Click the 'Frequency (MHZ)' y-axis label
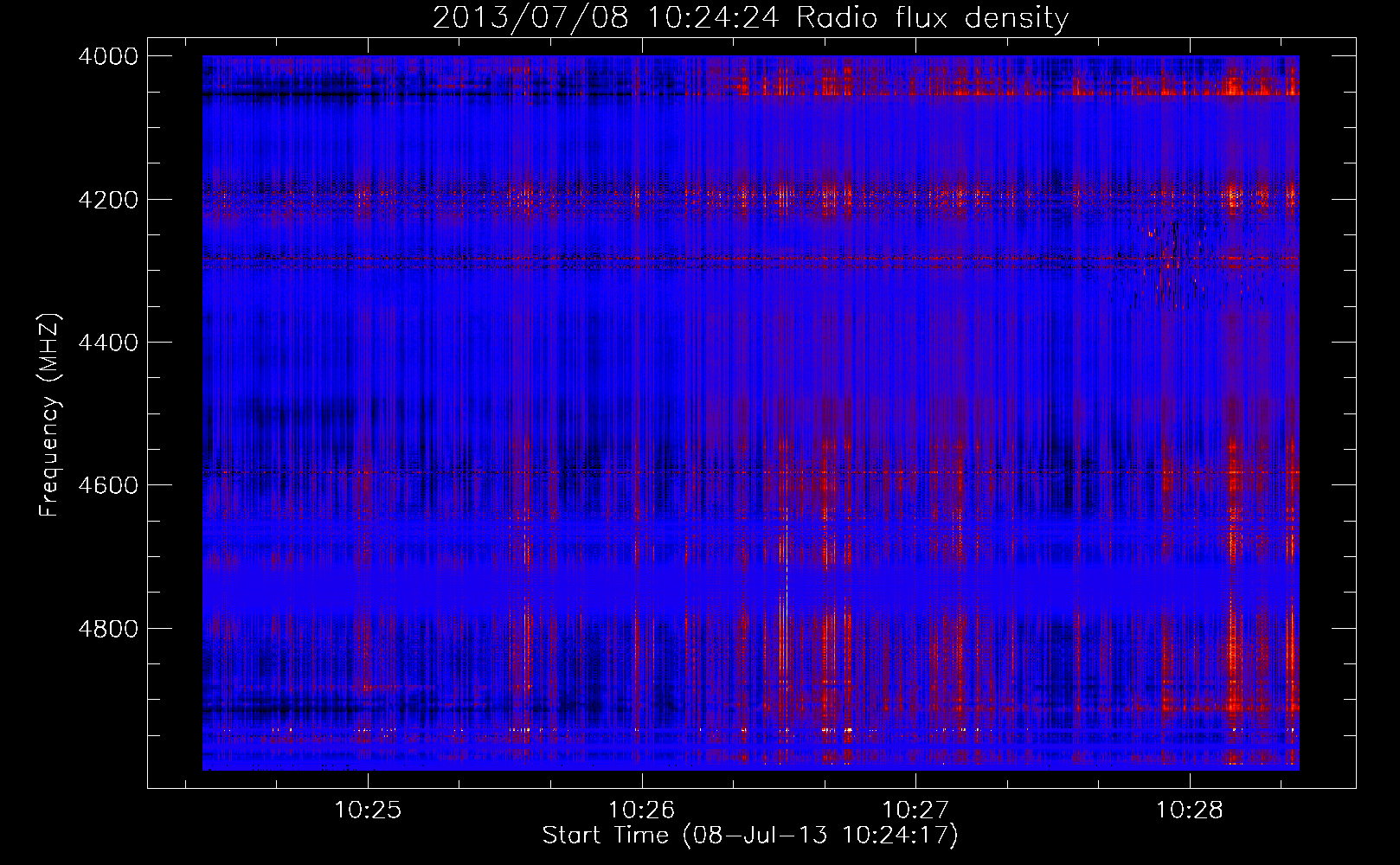 (x=48, y=415)
